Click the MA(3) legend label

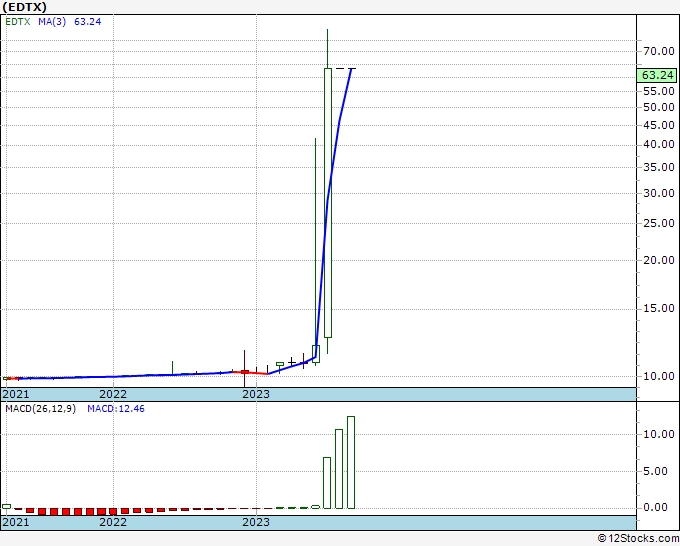pos(52,22)
